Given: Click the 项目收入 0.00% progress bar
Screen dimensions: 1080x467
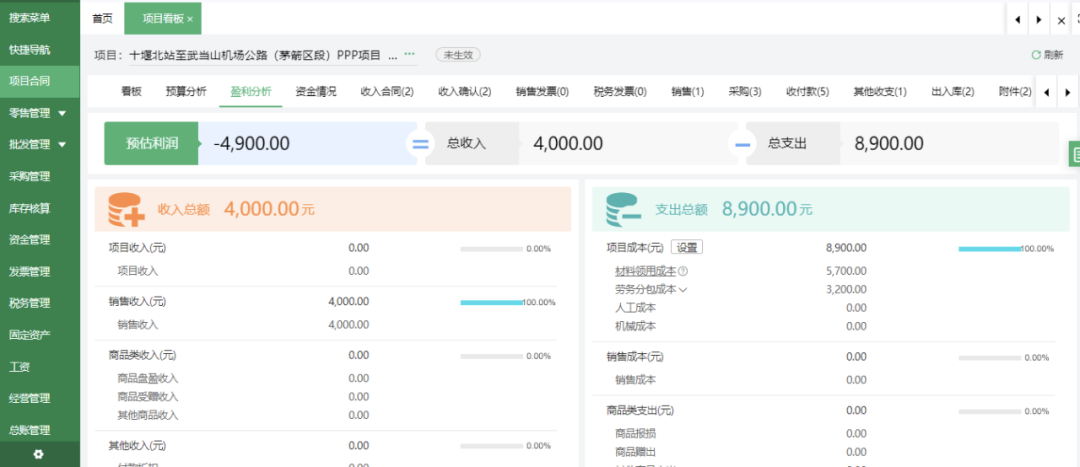Looking at the screenshot, I should tap(492, 249).
